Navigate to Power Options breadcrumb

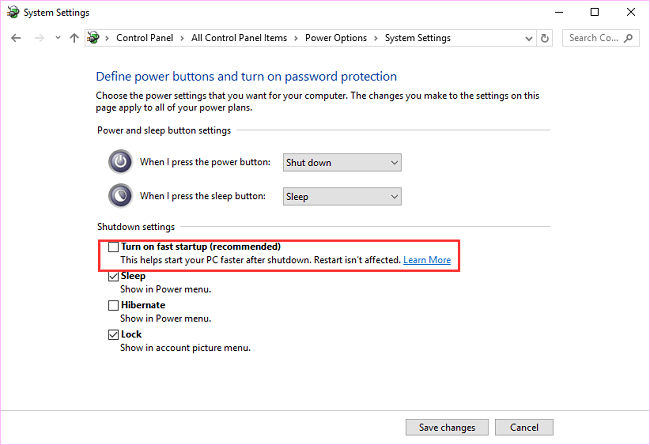click(x=338, y=38)
